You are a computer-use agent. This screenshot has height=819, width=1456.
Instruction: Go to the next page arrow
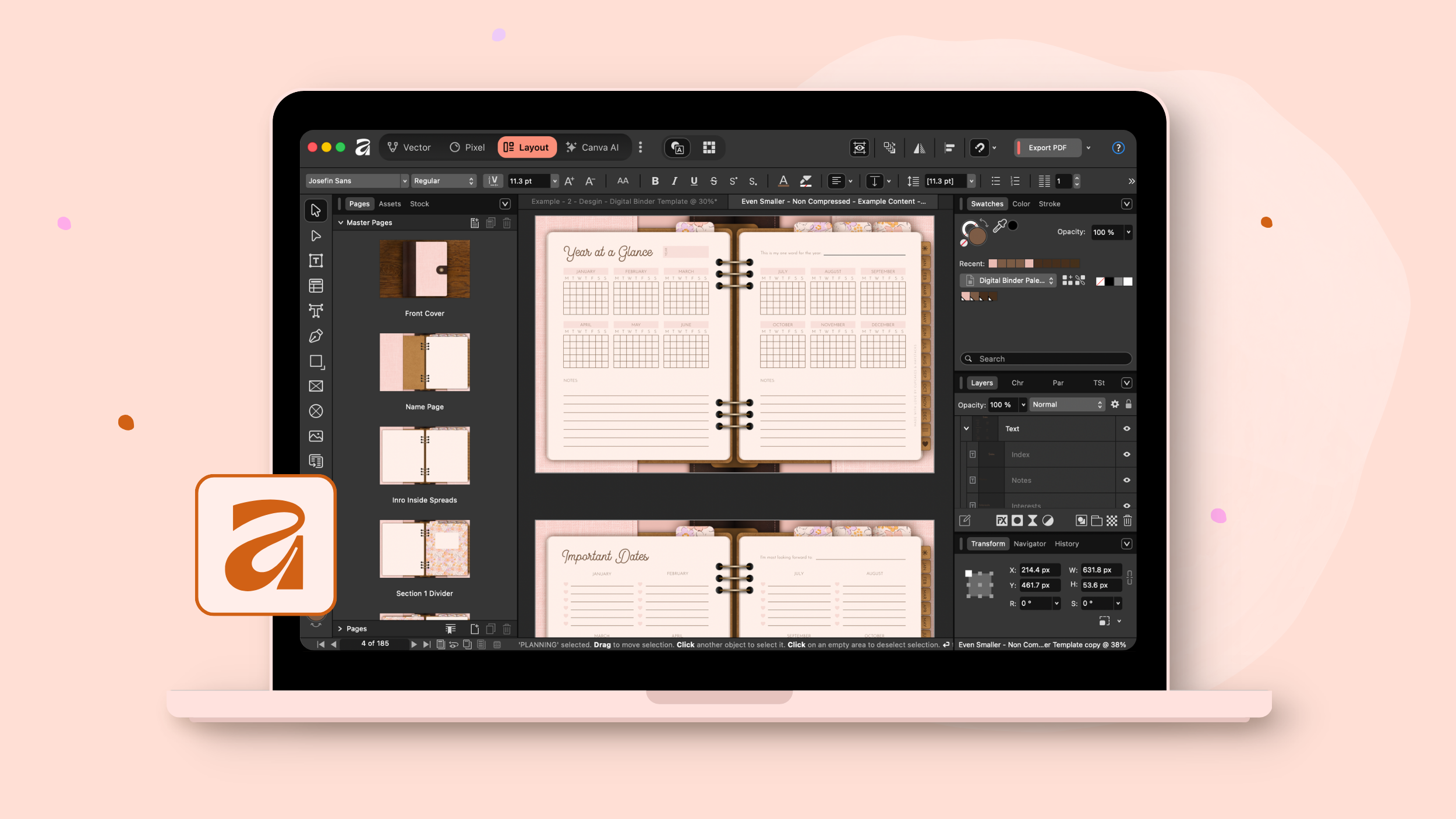click(x=414, y=644)
